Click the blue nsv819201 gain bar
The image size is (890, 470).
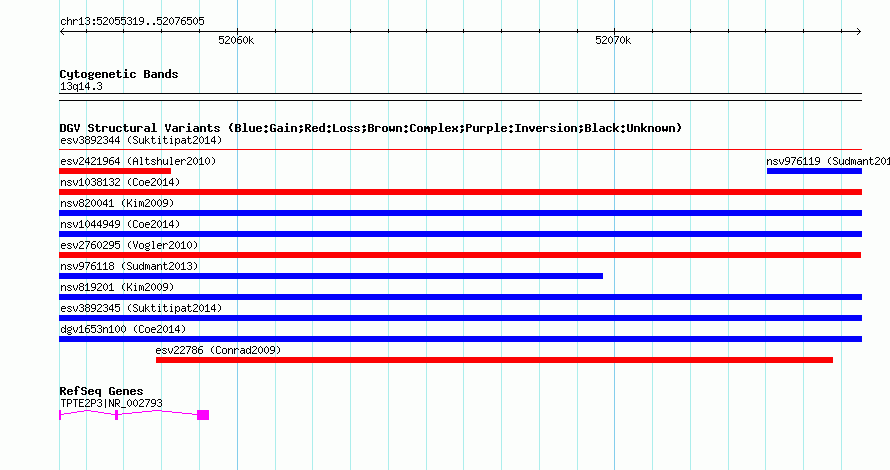pos(460,297)
